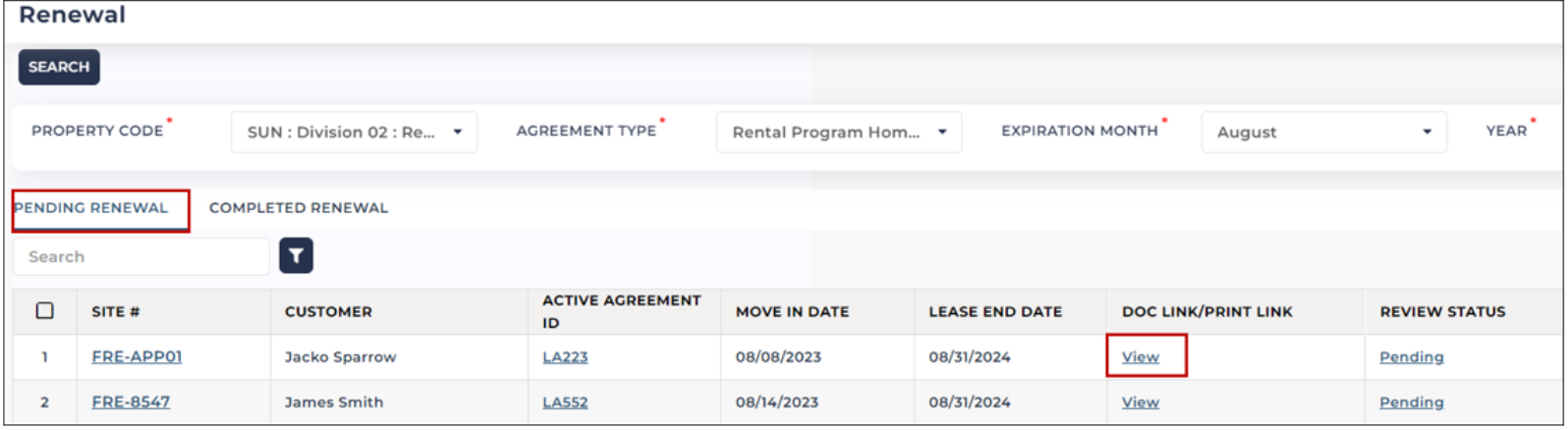Expand the Expiration Month dropdown showing August
Viewport: 1568px width, 430px height.
tap(1323, 133)
